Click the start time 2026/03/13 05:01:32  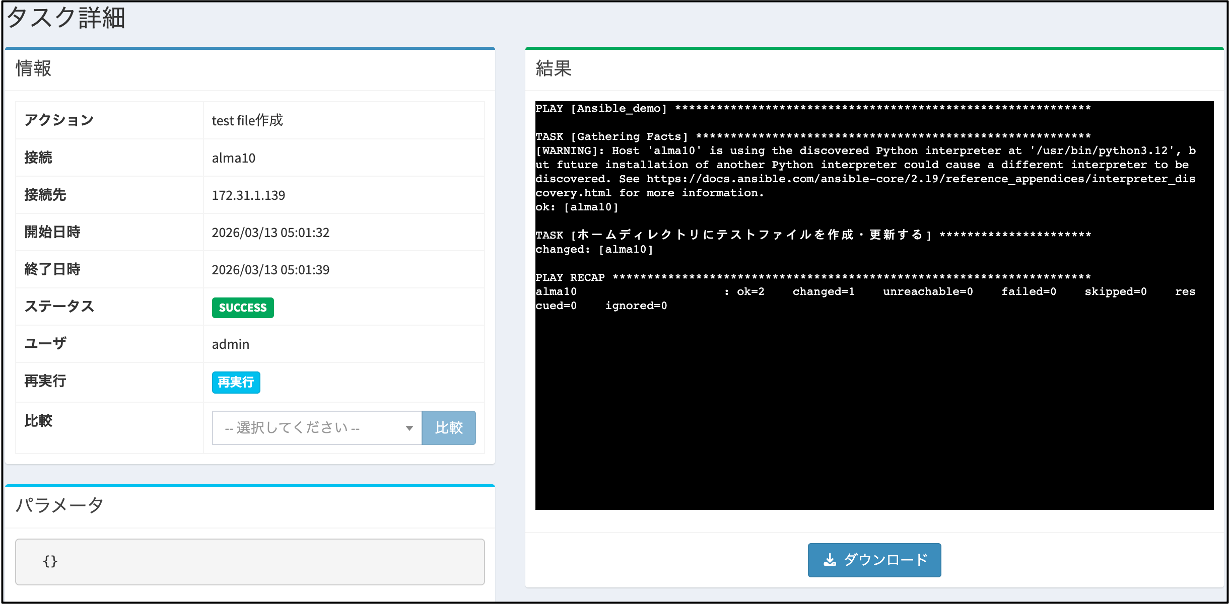tap(270, 233)
